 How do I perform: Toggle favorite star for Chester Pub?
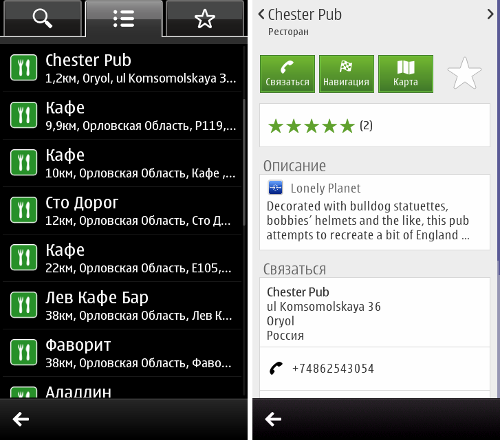[464, 73]
